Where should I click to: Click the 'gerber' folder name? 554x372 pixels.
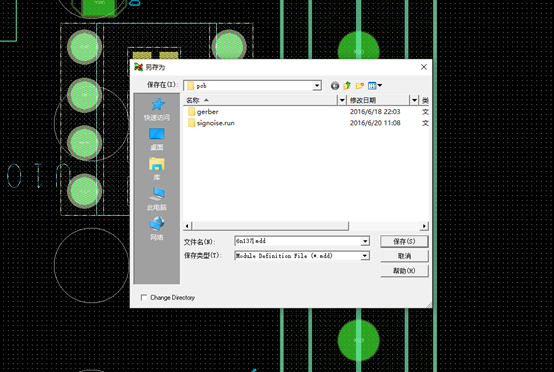(x=207, y=112)
